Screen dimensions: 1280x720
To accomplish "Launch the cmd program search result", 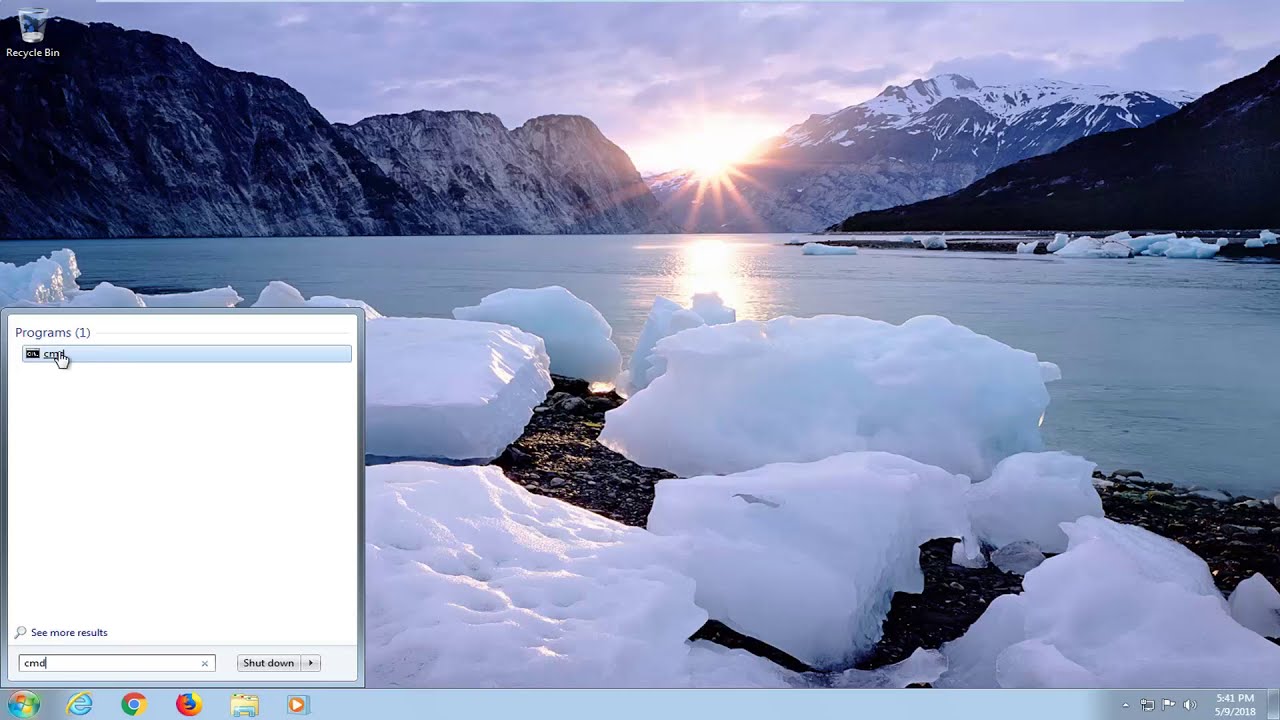I will 187,354.
